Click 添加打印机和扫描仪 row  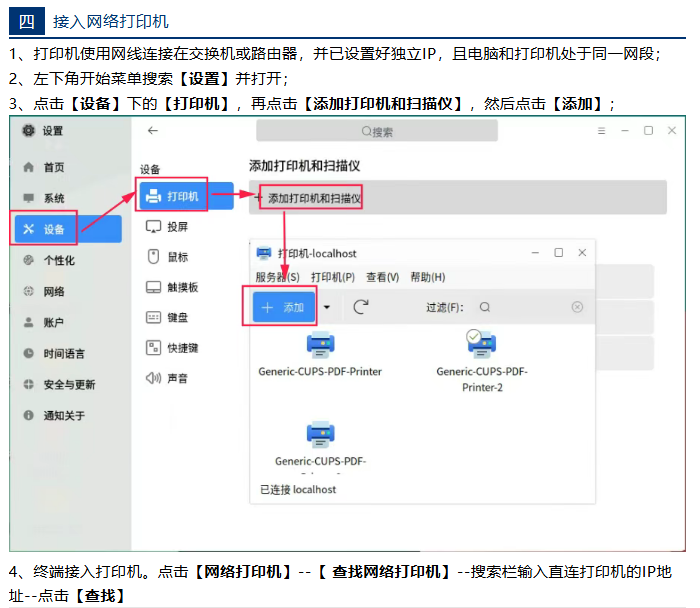(457, 198)
